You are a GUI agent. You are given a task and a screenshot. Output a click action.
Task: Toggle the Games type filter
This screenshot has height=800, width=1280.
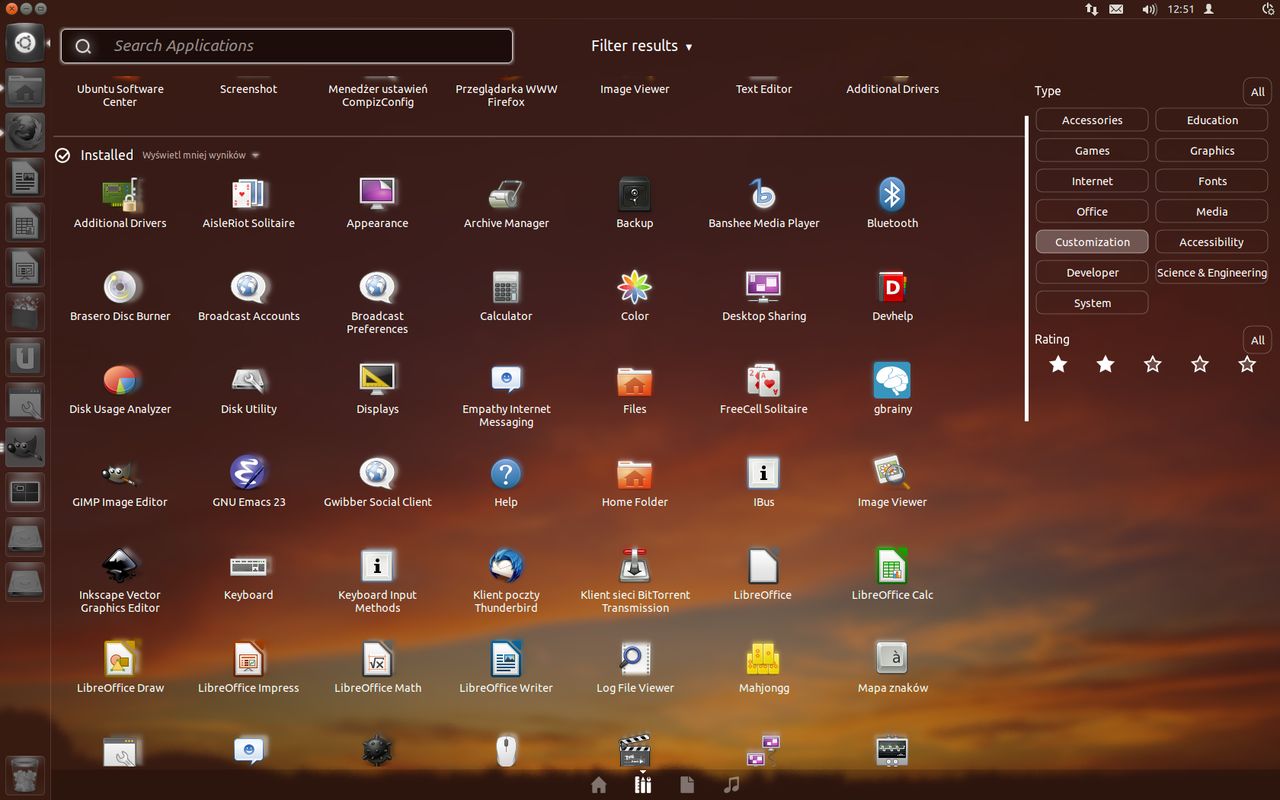coord(1092,151)
